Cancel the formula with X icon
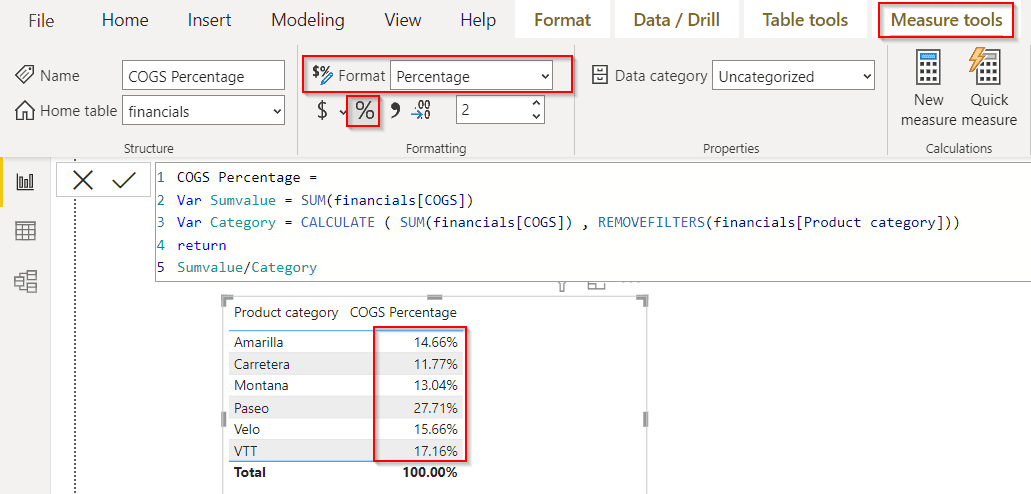 [x=83, y=180]
